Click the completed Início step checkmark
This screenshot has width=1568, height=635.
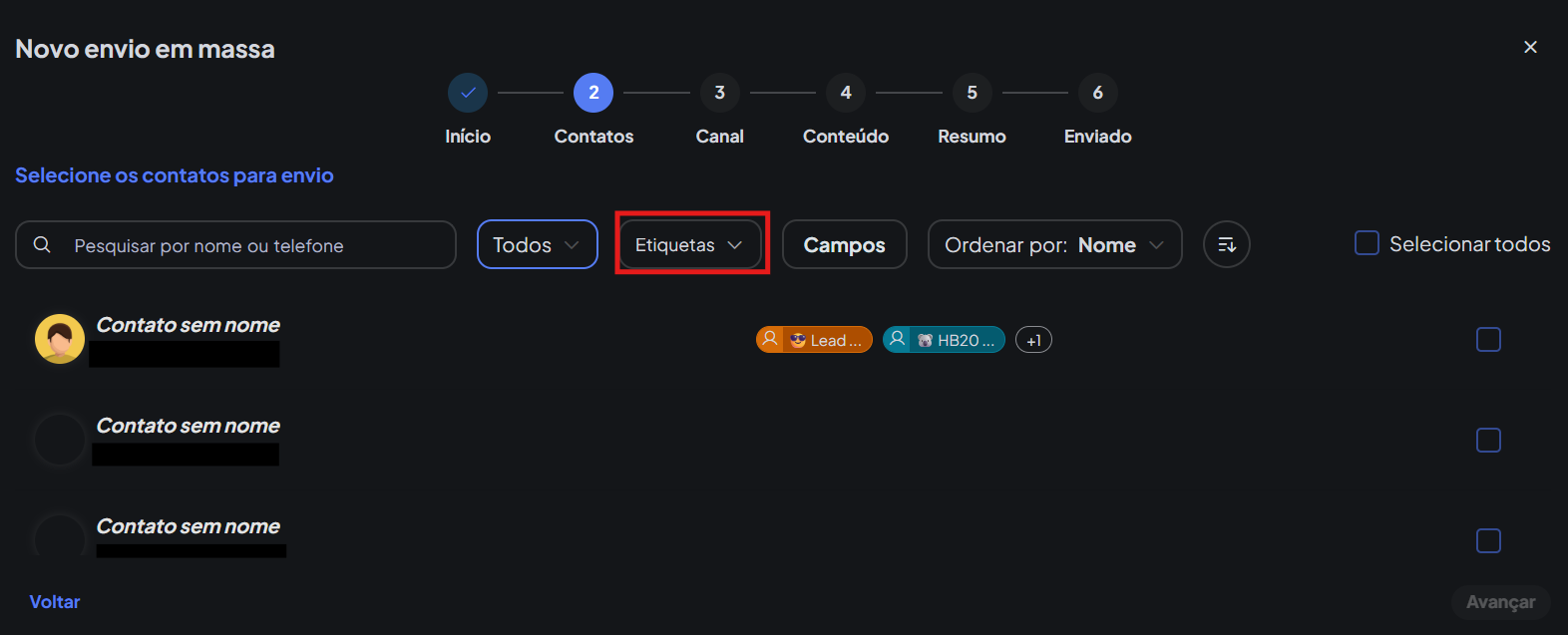pyautogui.click(x=468, y=93)
